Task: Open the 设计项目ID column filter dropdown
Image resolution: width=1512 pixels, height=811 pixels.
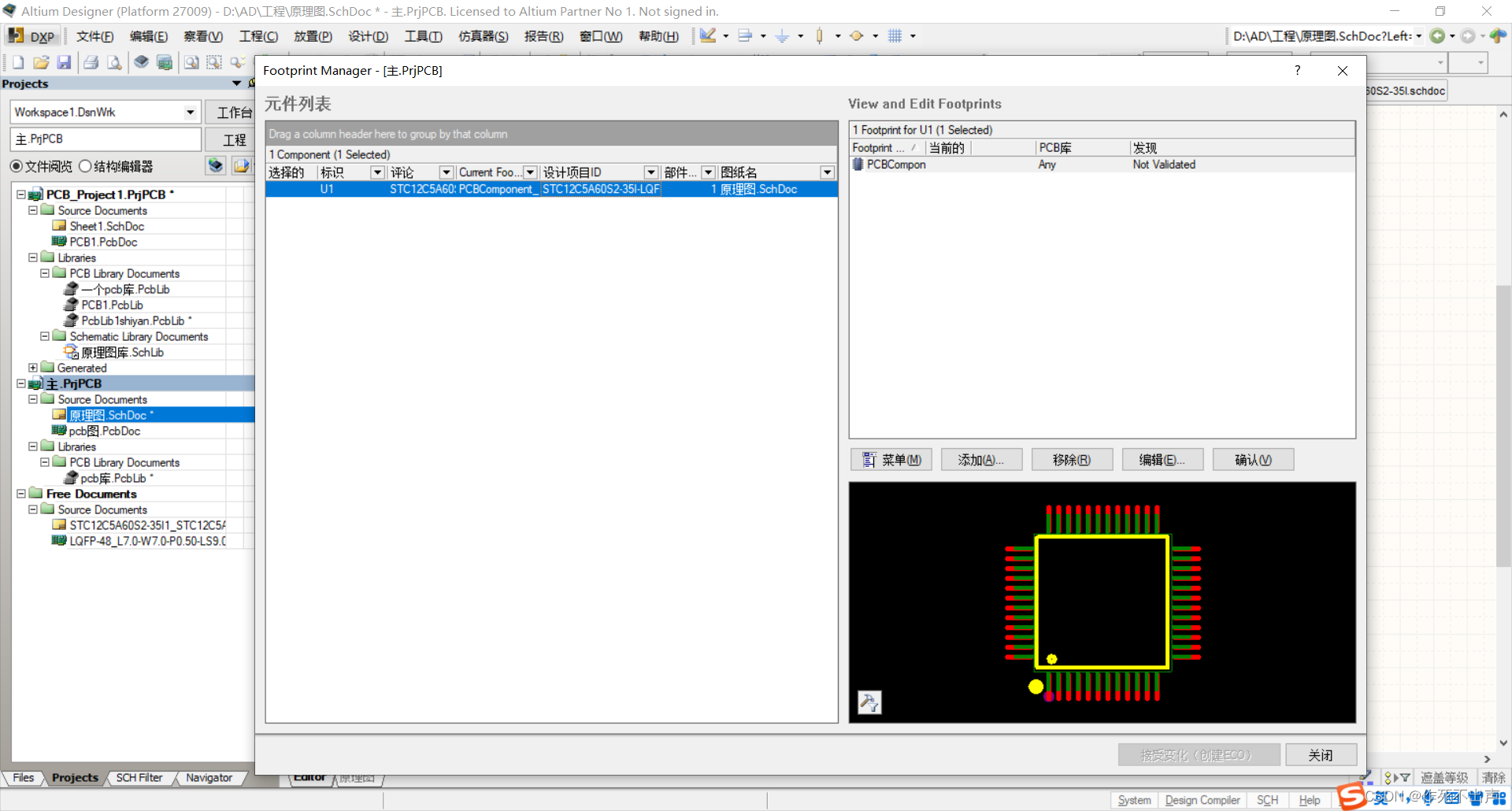Action: [651, 172]
